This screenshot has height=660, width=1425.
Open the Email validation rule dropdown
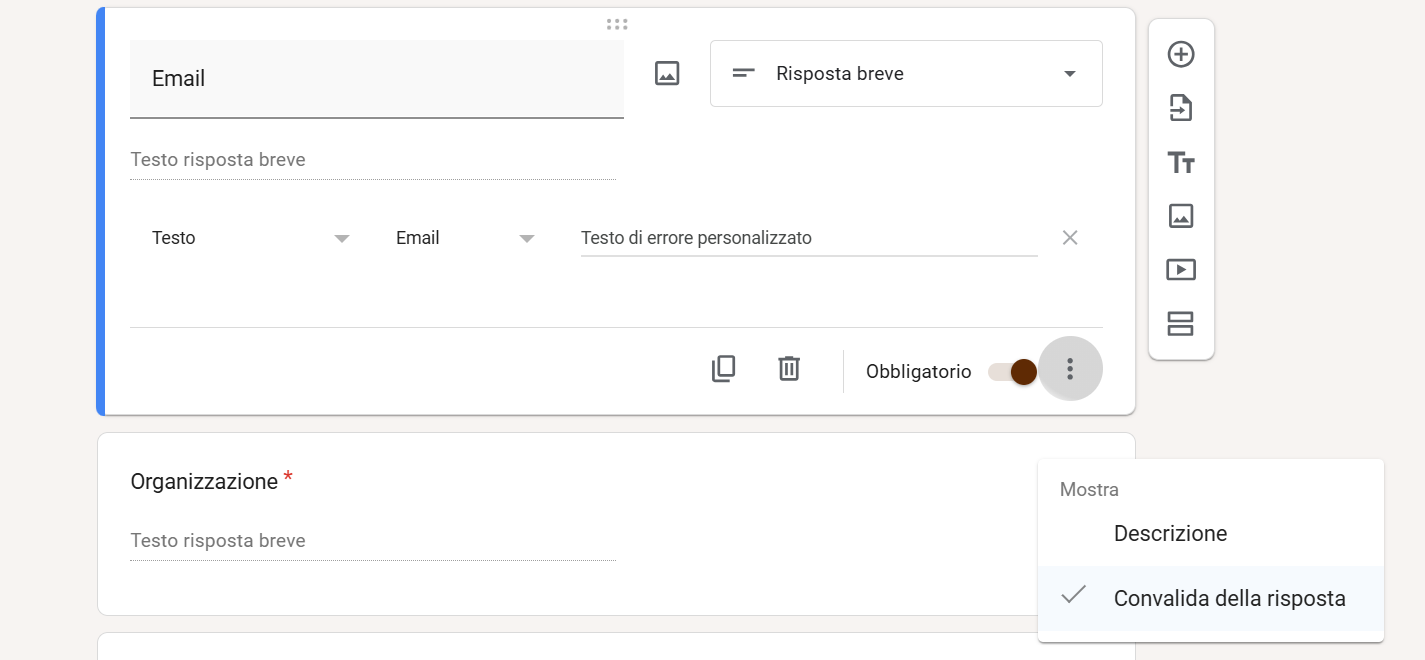coord(465,238)
